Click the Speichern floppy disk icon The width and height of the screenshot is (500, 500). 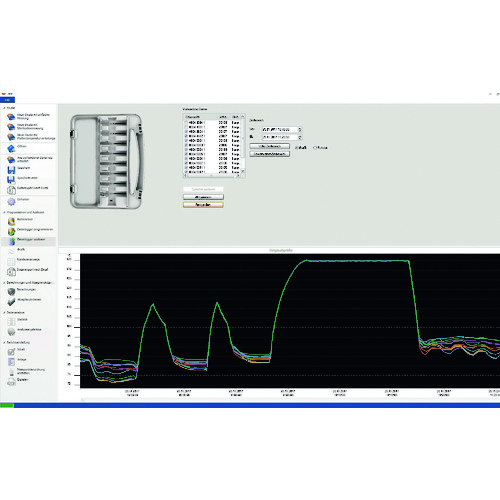(11, 170)
